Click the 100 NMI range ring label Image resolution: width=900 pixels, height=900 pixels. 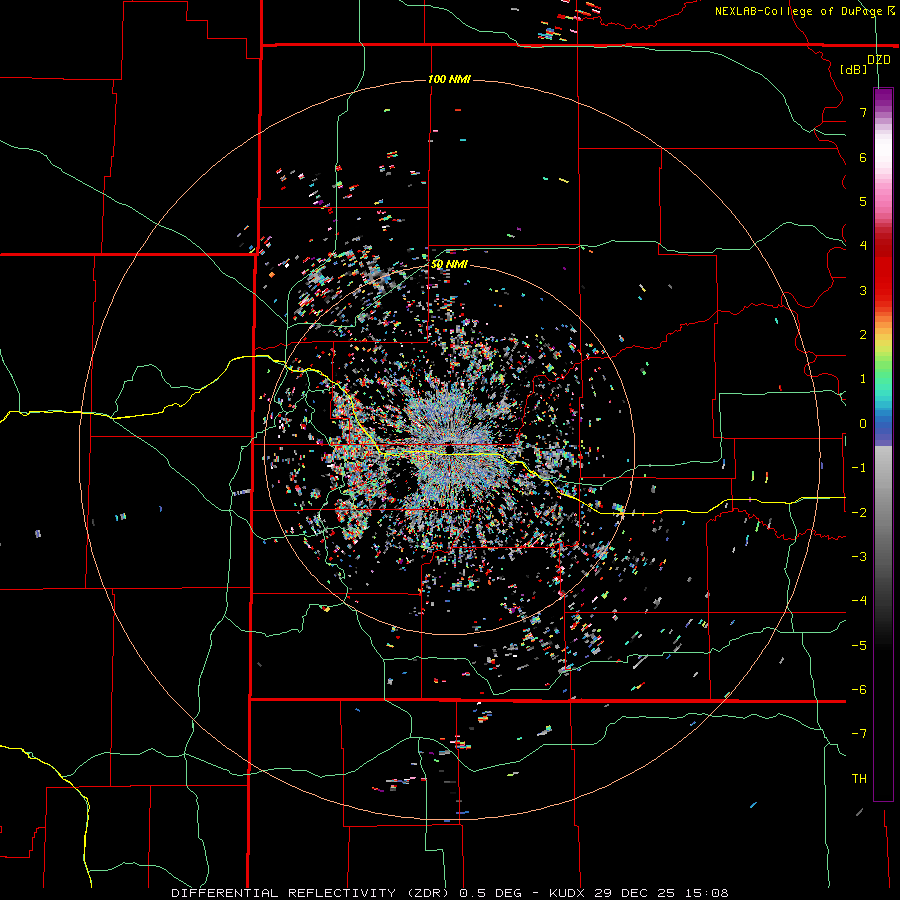(449, 79)
